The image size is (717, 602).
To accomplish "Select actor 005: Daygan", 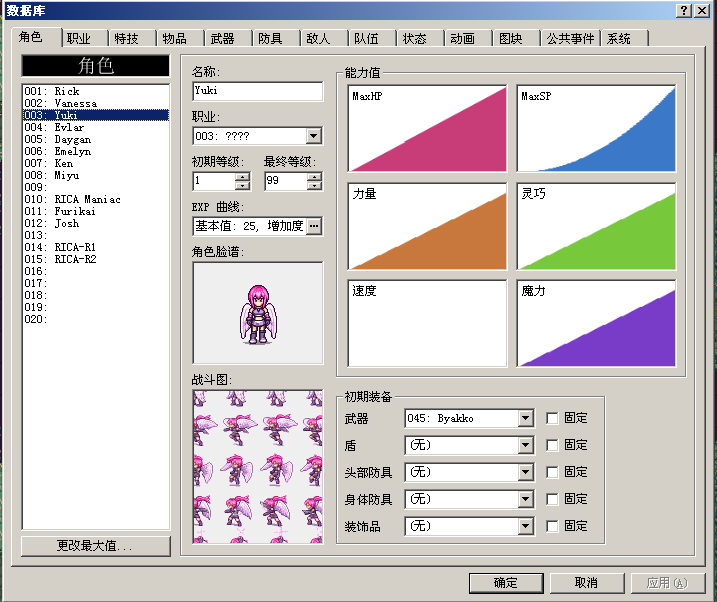I will (x=96, y=139).
